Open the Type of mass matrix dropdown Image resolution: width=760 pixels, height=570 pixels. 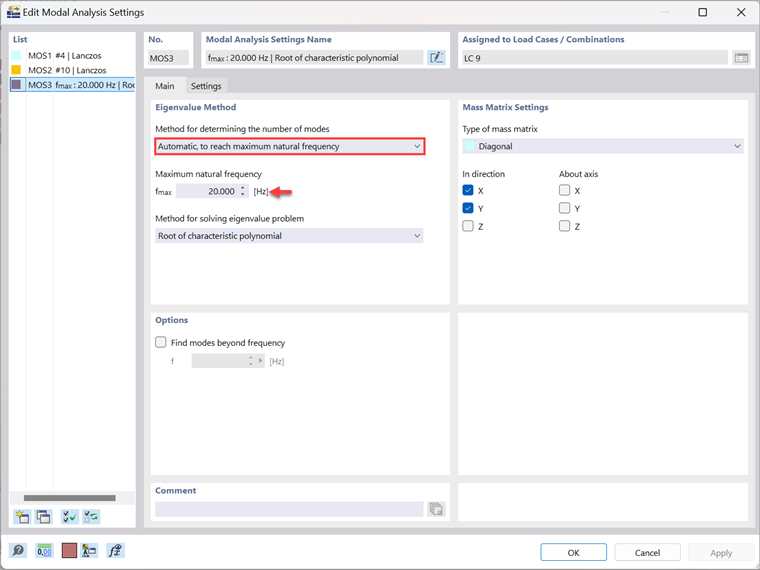(603, 146)
